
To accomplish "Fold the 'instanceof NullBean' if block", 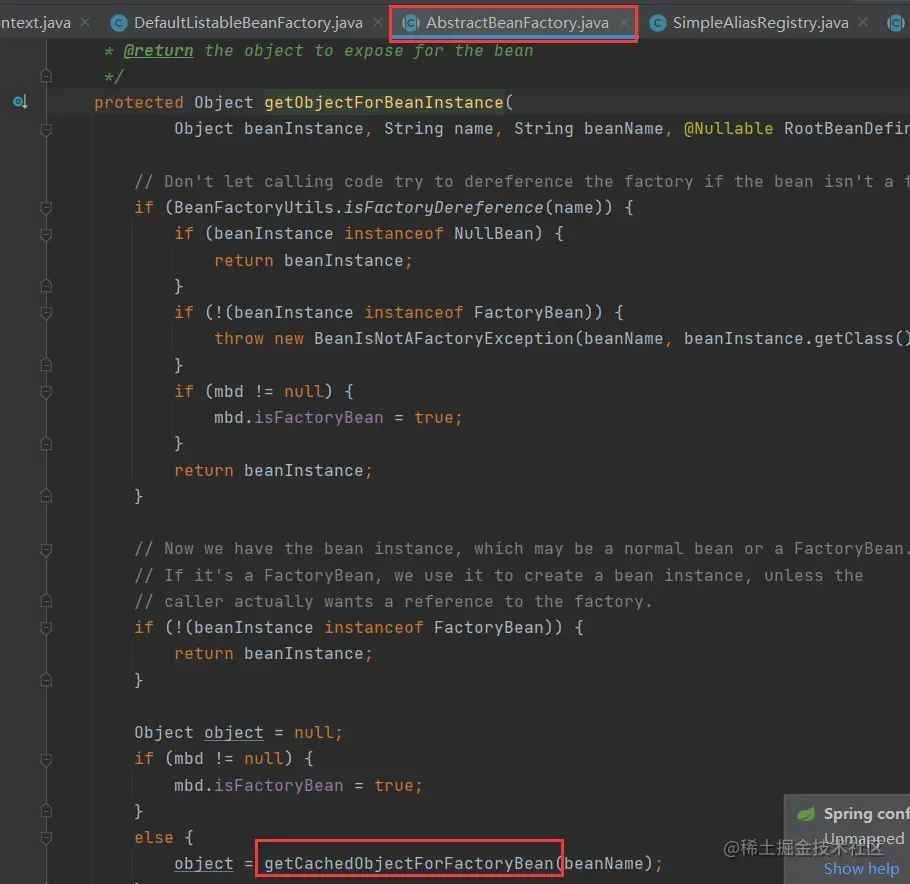I will [x=46, y=234].
